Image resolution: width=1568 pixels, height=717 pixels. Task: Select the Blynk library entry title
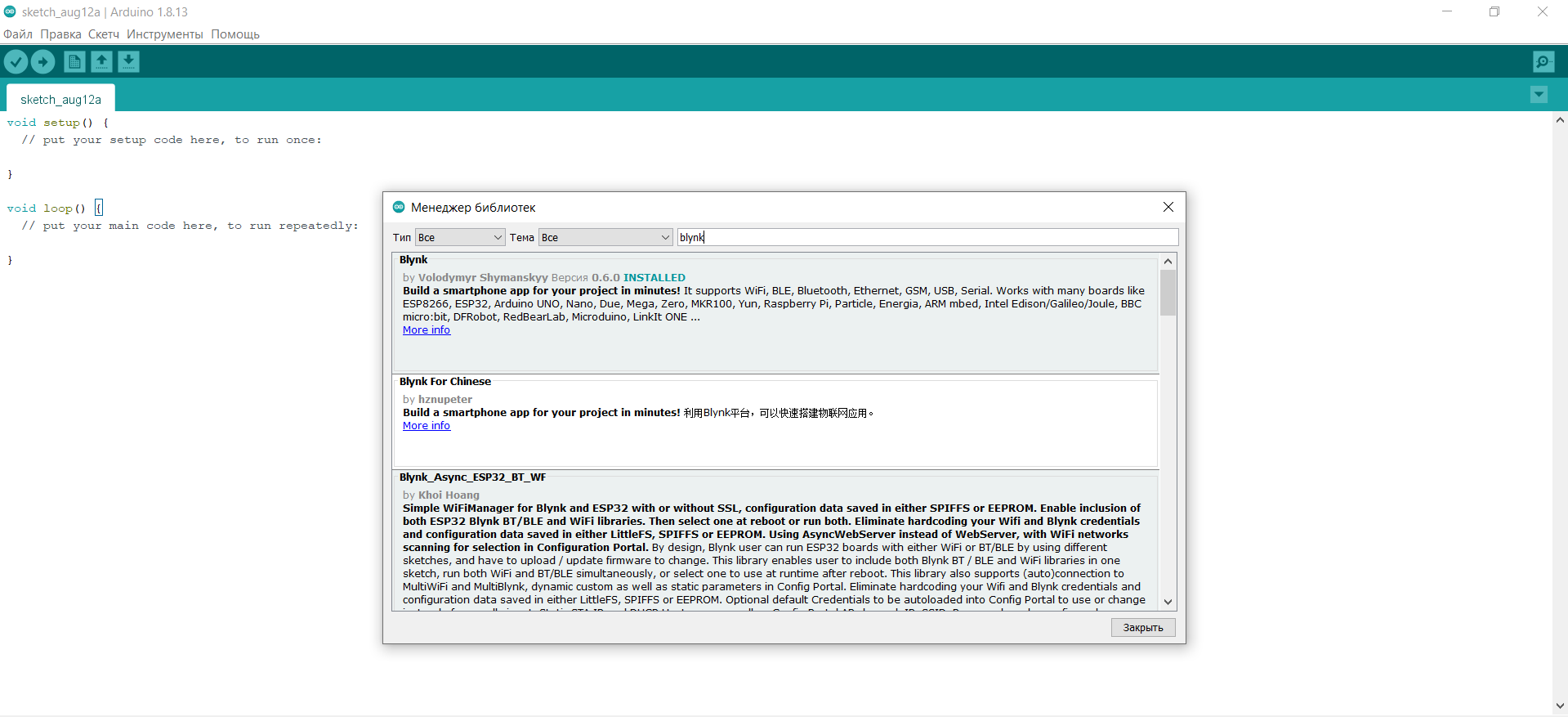[413, 260]
